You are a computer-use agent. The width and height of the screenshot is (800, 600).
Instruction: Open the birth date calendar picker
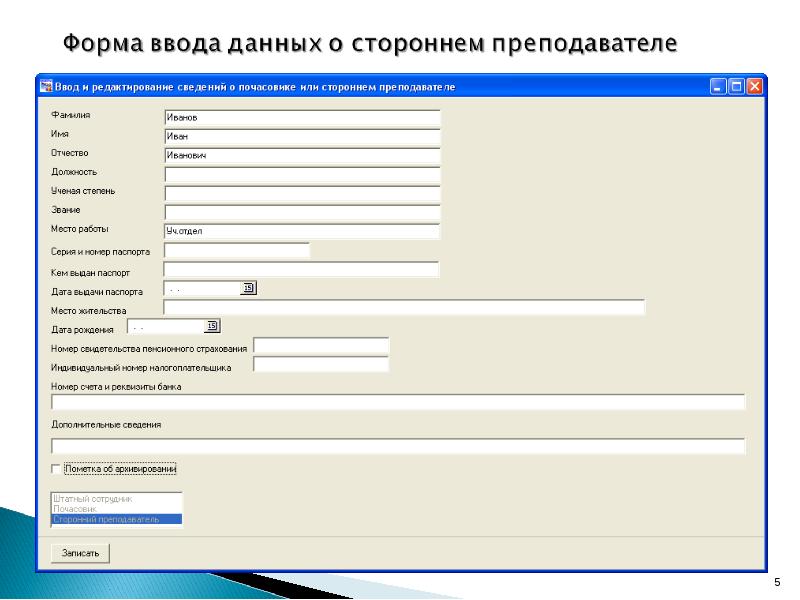[x=212, y=326]
